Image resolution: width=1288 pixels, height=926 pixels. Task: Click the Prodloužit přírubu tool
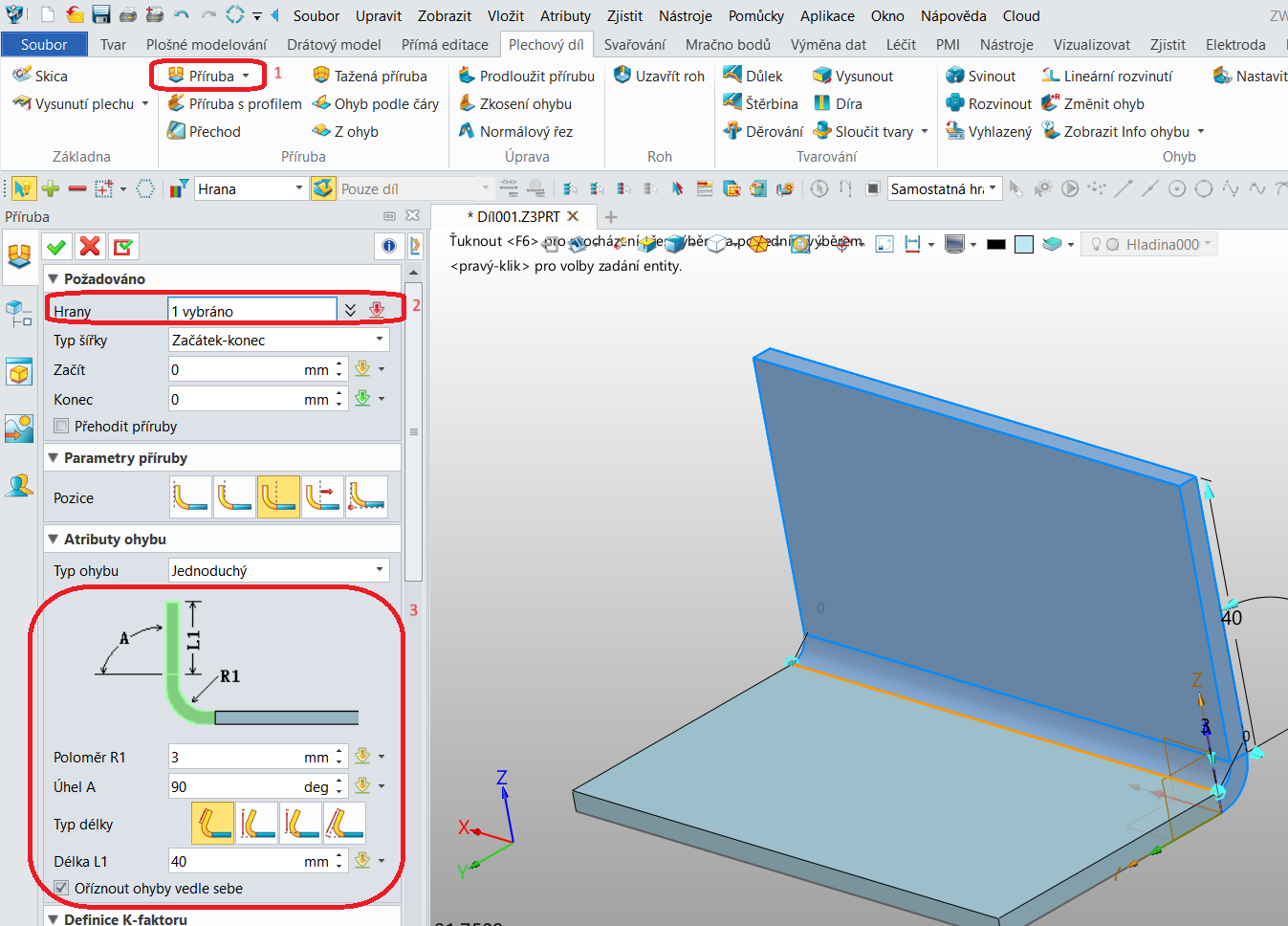526,76
